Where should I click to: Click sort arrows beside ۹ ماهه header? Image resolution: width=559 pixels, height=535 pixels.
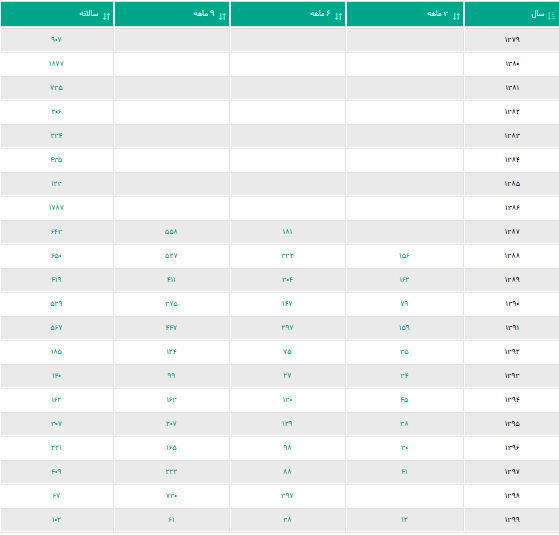click(x=222, y=16)
